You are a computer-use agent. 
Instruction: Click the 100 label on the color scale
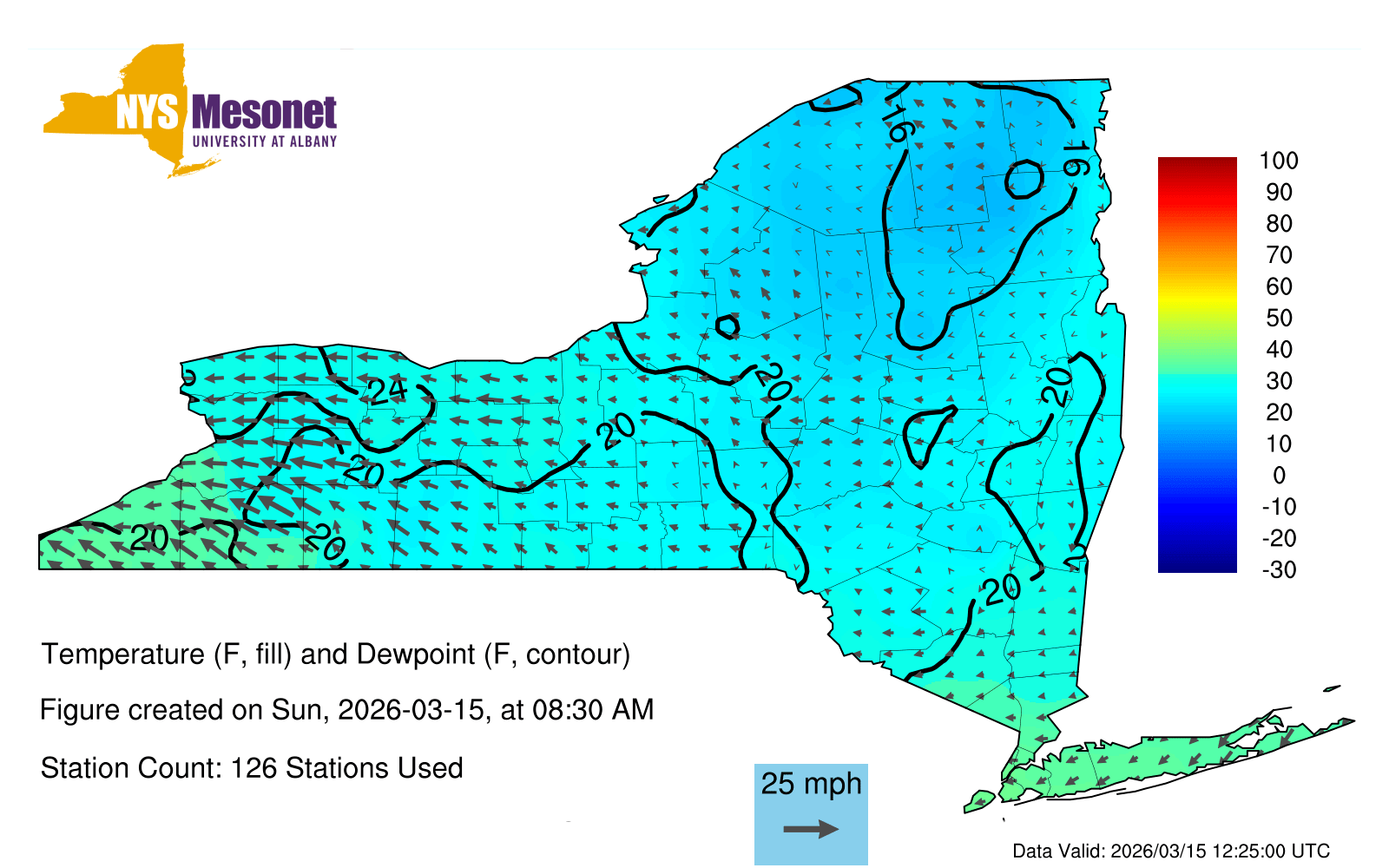pyautogui.click(x=1279, y=161)
